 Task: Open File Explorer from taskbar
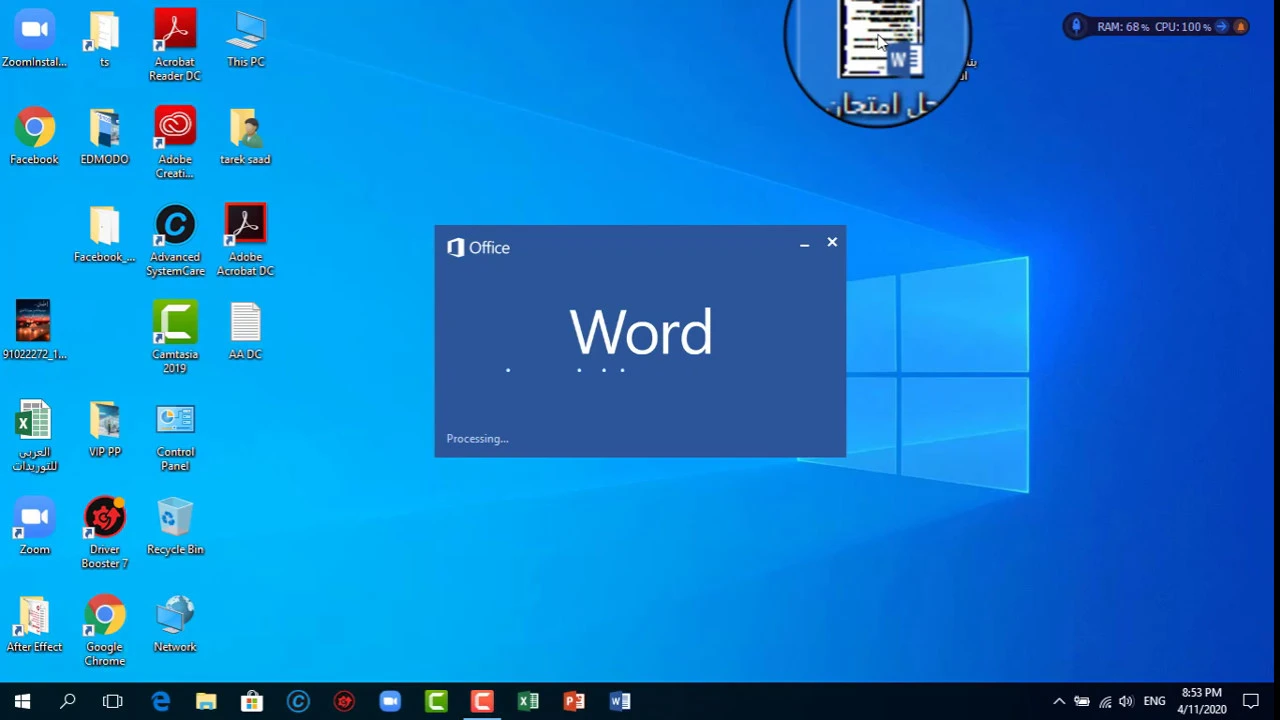tap(206, 701)
